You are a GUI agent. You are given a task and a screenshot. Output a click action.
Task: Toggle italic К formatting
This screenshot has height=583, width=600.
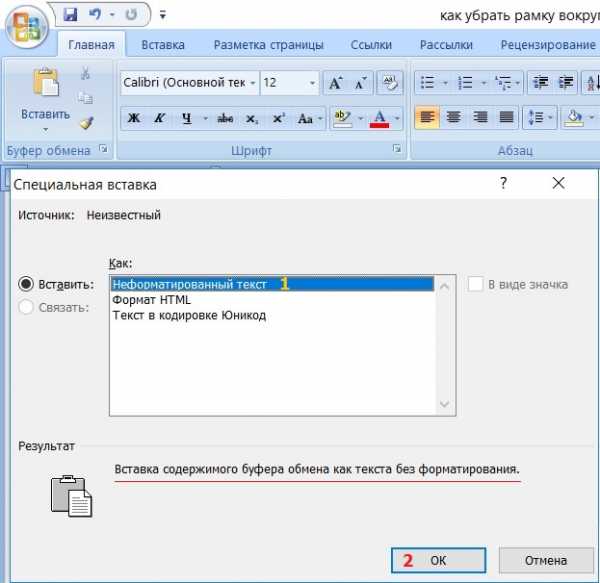point(159,118)
